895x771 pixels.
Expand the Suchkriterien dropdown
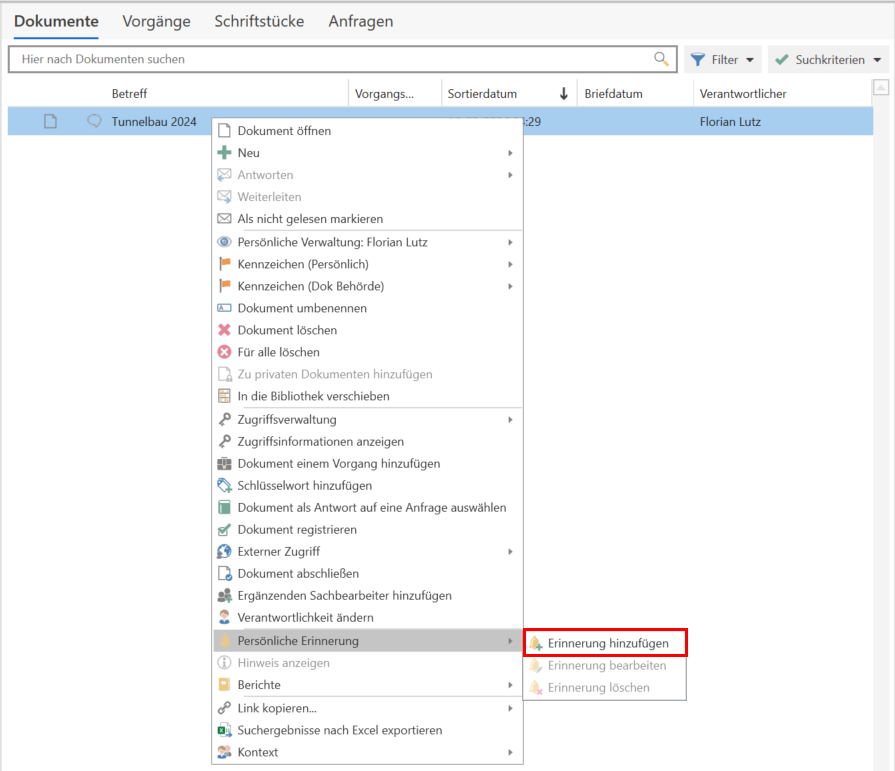pyautogui.click(x=829, y=60)
